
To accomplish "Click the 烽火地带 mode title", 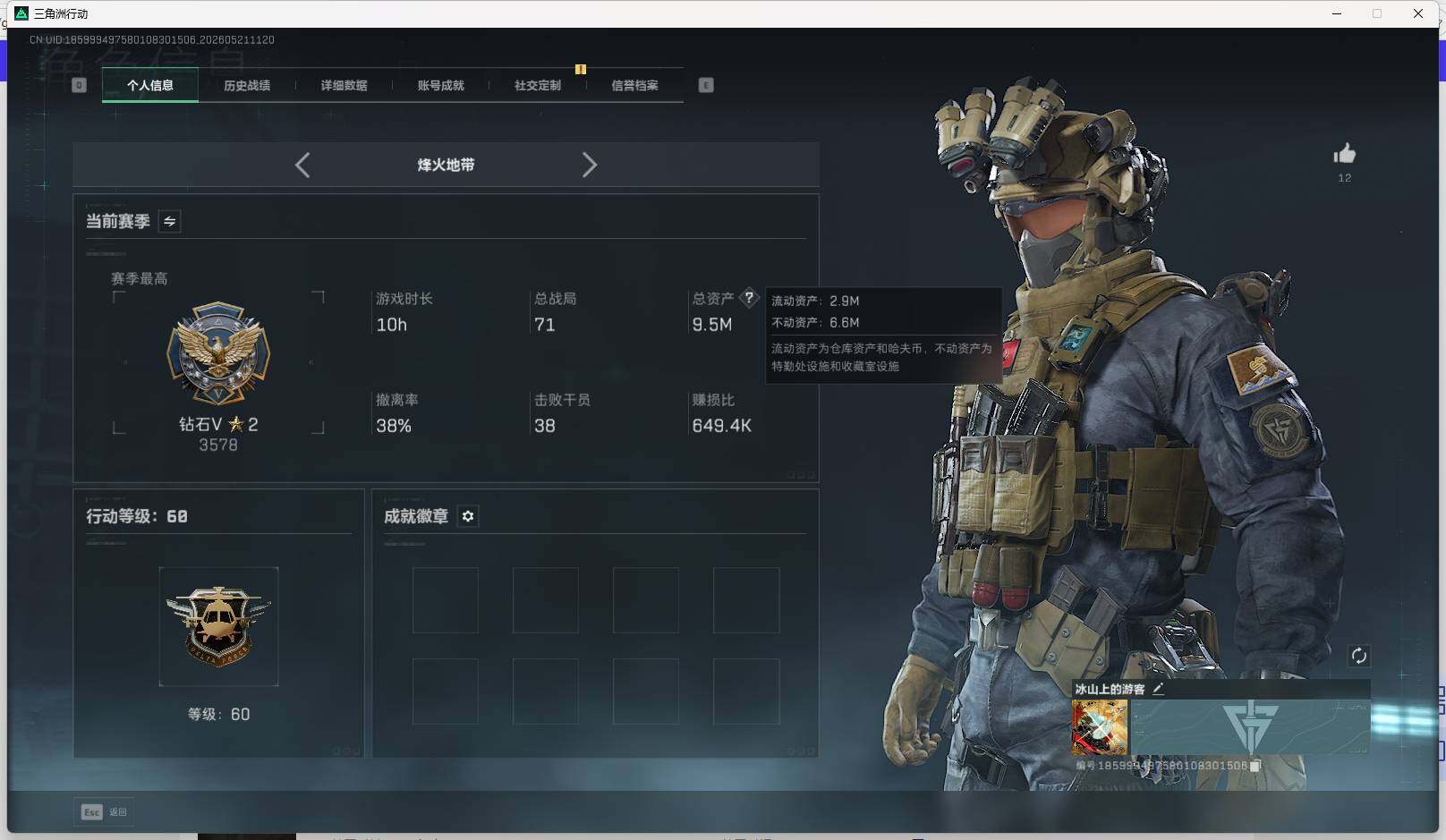I will pos(446,165).
